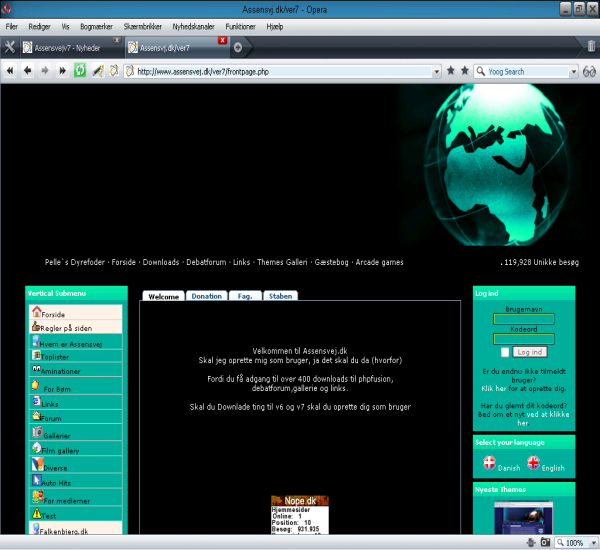Go back with the Back arrow
Viewport: 600px width, 550px height.
coord(27,71)
